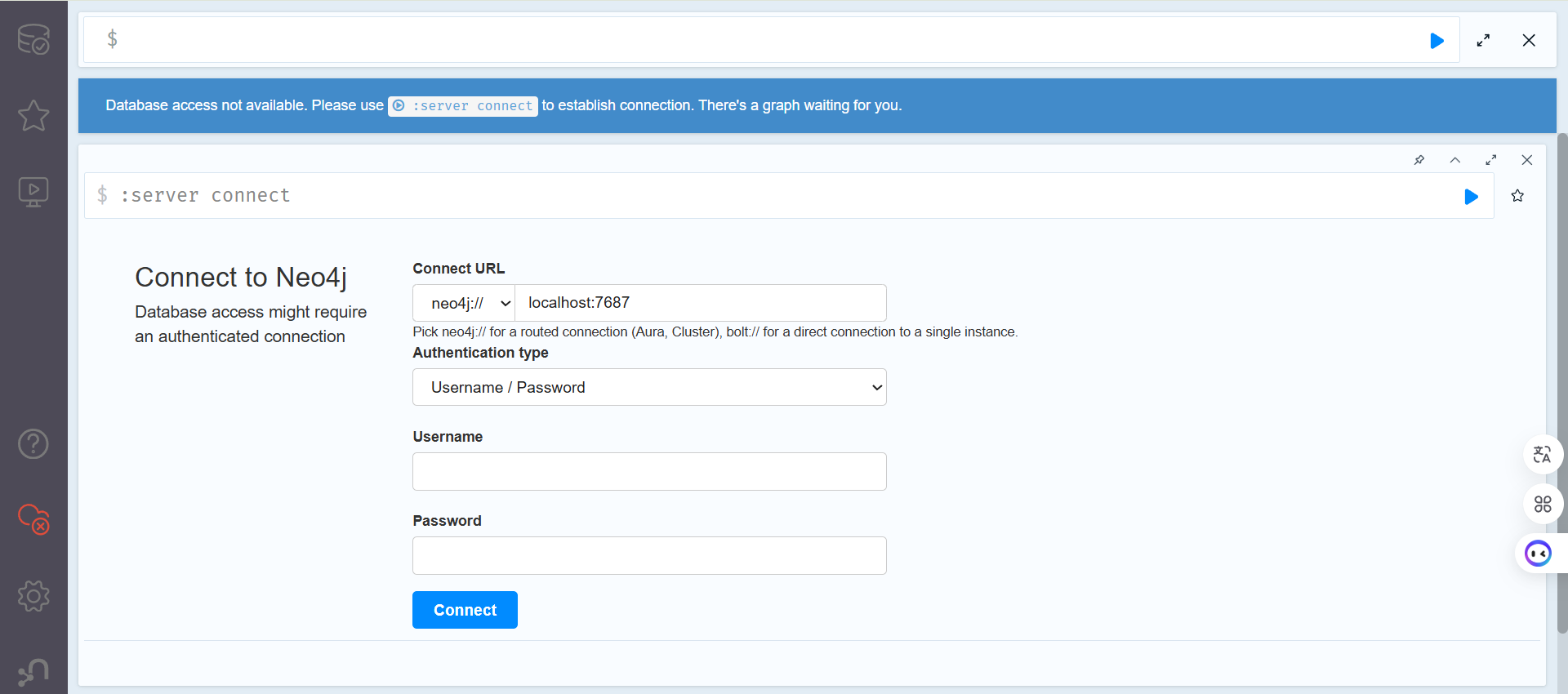Screen dimensions: 1568x694
Task: Clear the top editor with X icon
Action: point(1529,40)
